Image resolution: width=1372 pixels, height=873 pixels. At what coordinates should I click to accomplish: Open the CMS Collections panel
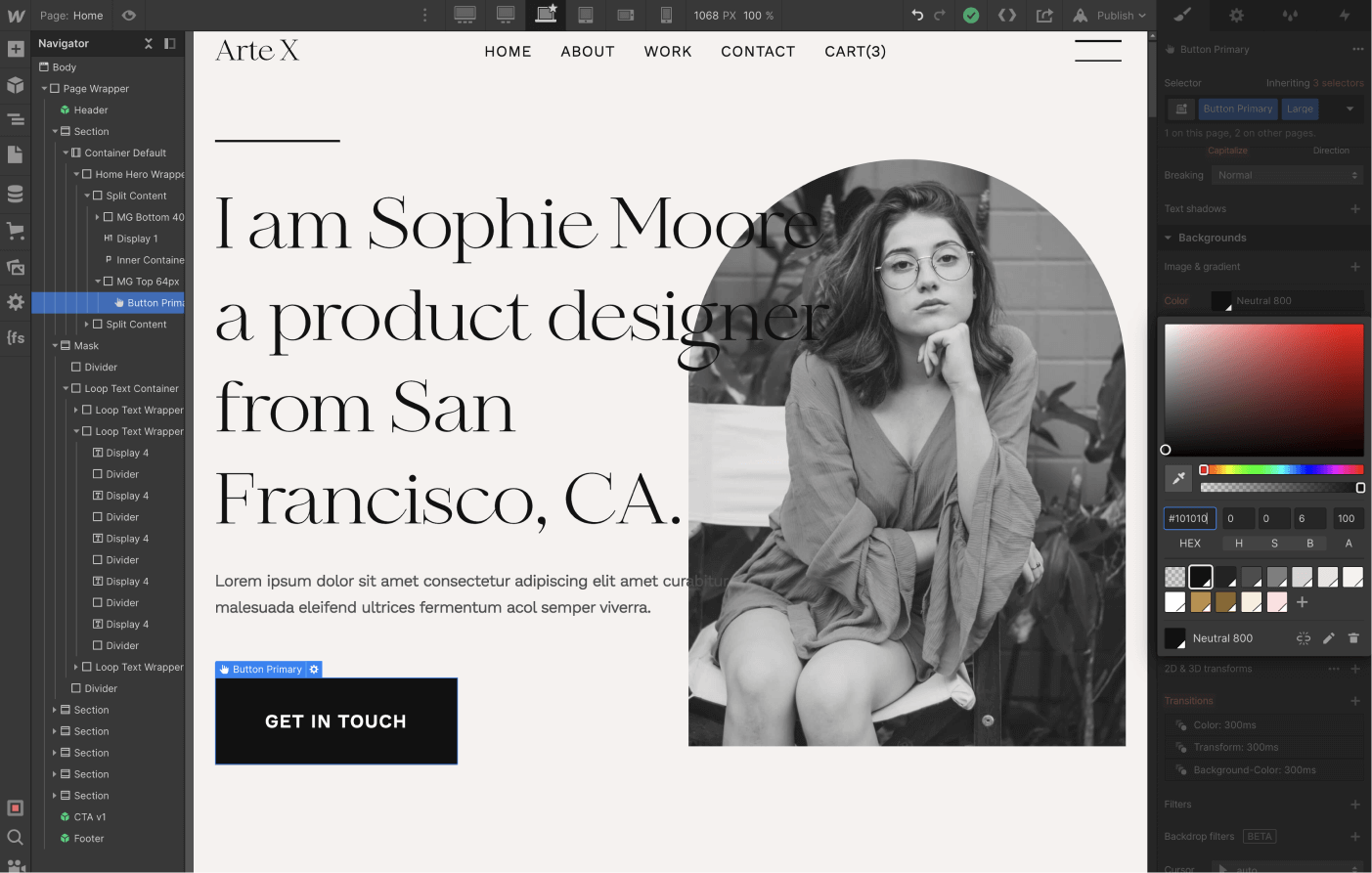(x=15, y=193)
